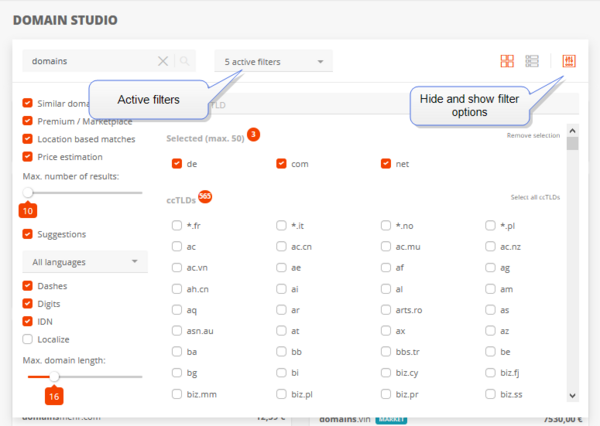This screenshot has height=426, width=600.
Task: Enable the ai TLD
Action: point(281,289)
